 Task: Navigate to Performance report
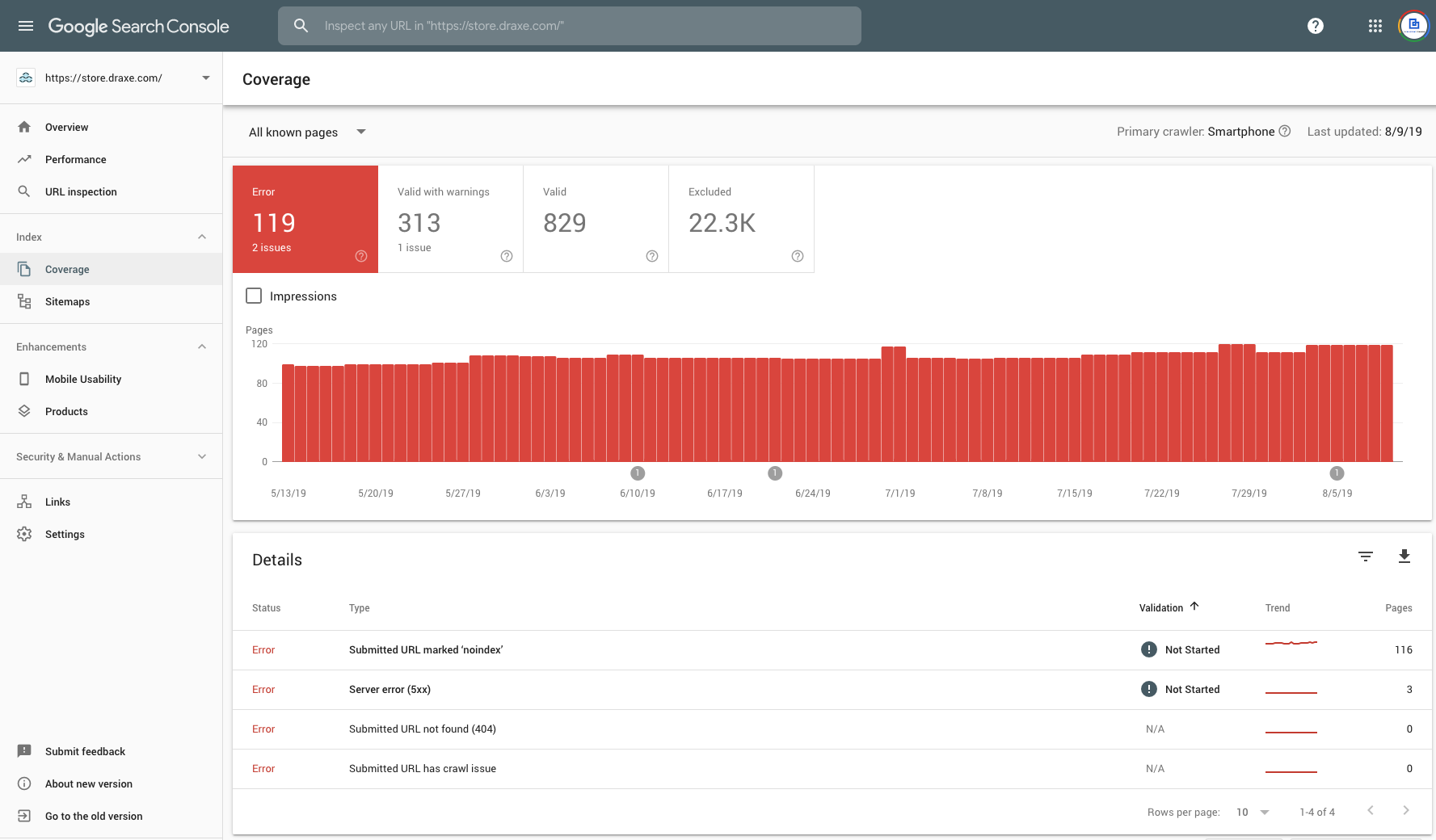point(75,160)
